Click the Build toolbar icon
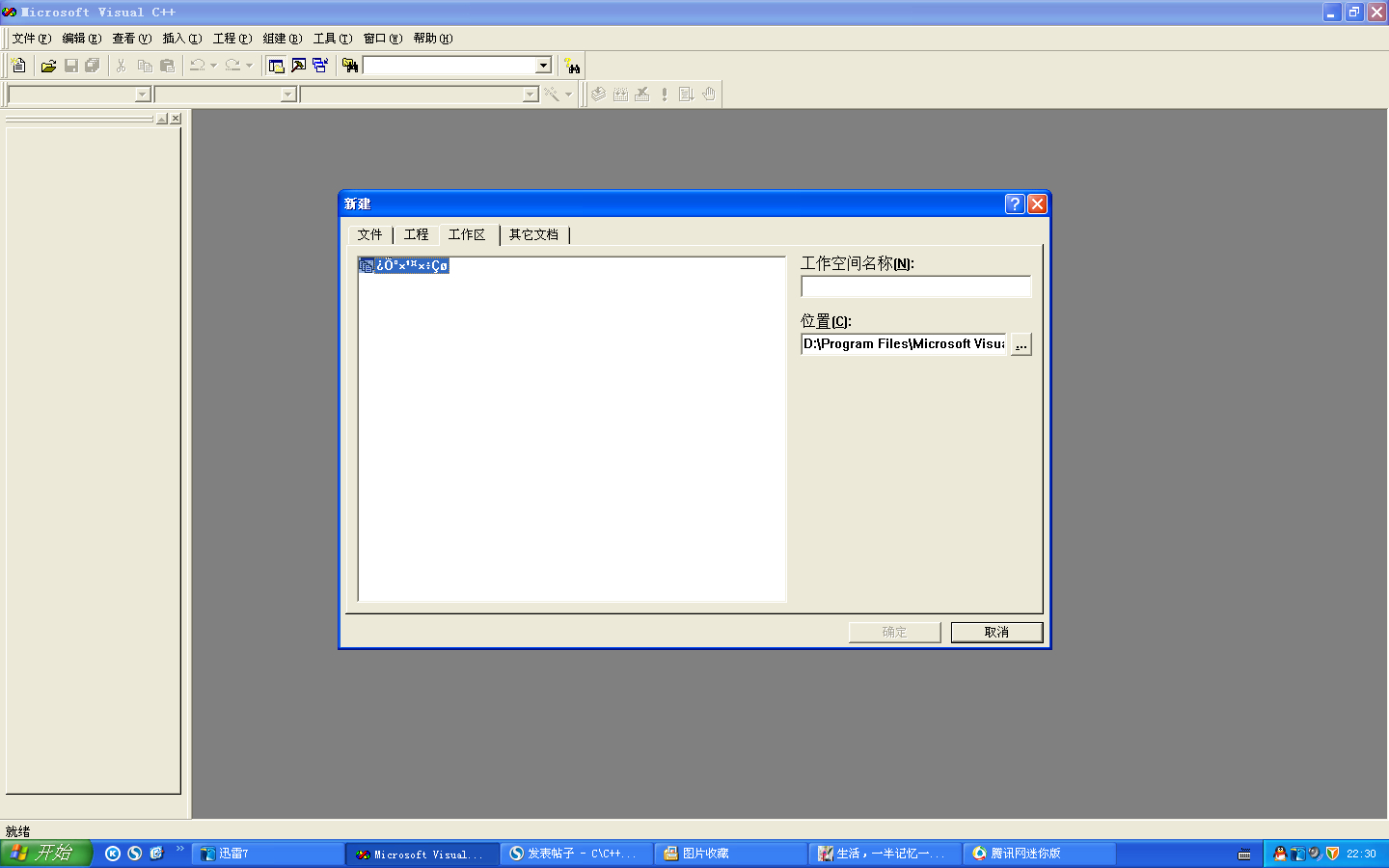Image resolution: width=1389 pixels, height=868 pixels. click(620, 94)
